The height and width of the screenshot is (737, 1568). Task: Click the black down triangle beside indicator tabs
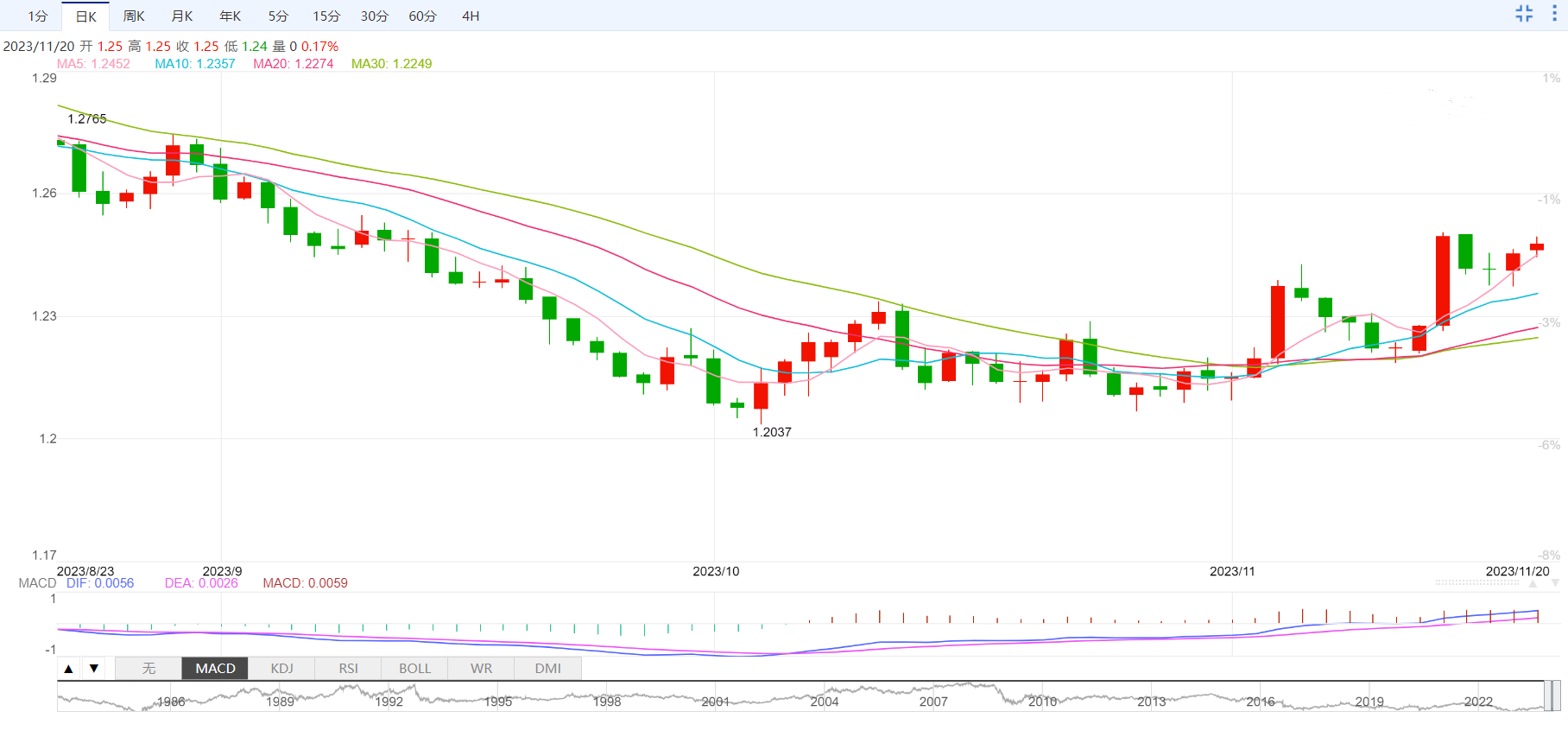coord(94,668)
